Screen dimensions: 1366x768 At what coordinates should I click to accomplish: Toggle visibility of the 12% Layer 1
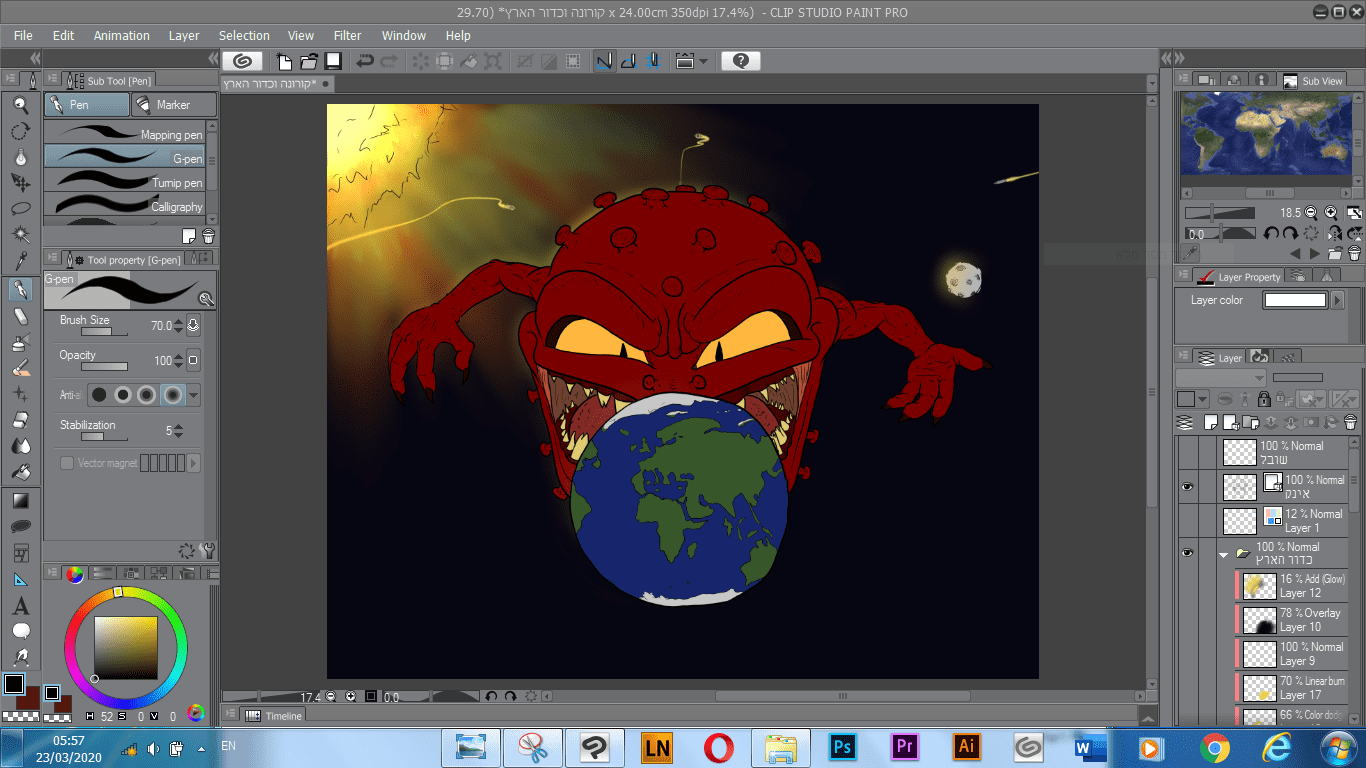click(x=1187, y=520)
